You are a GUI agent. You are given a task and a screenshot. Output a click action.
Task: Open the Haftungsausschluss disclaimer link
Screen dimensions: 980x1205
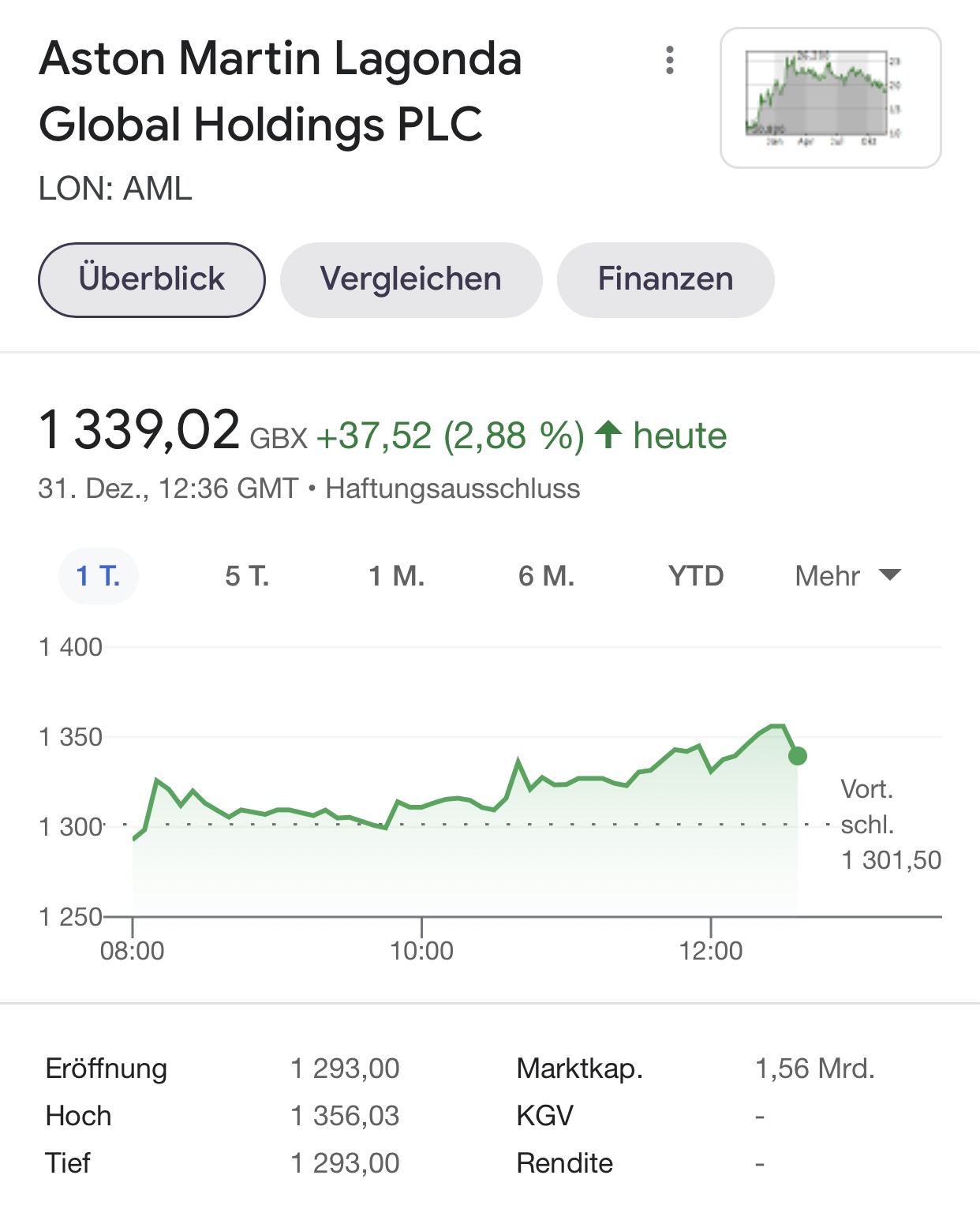click(453, 488)
